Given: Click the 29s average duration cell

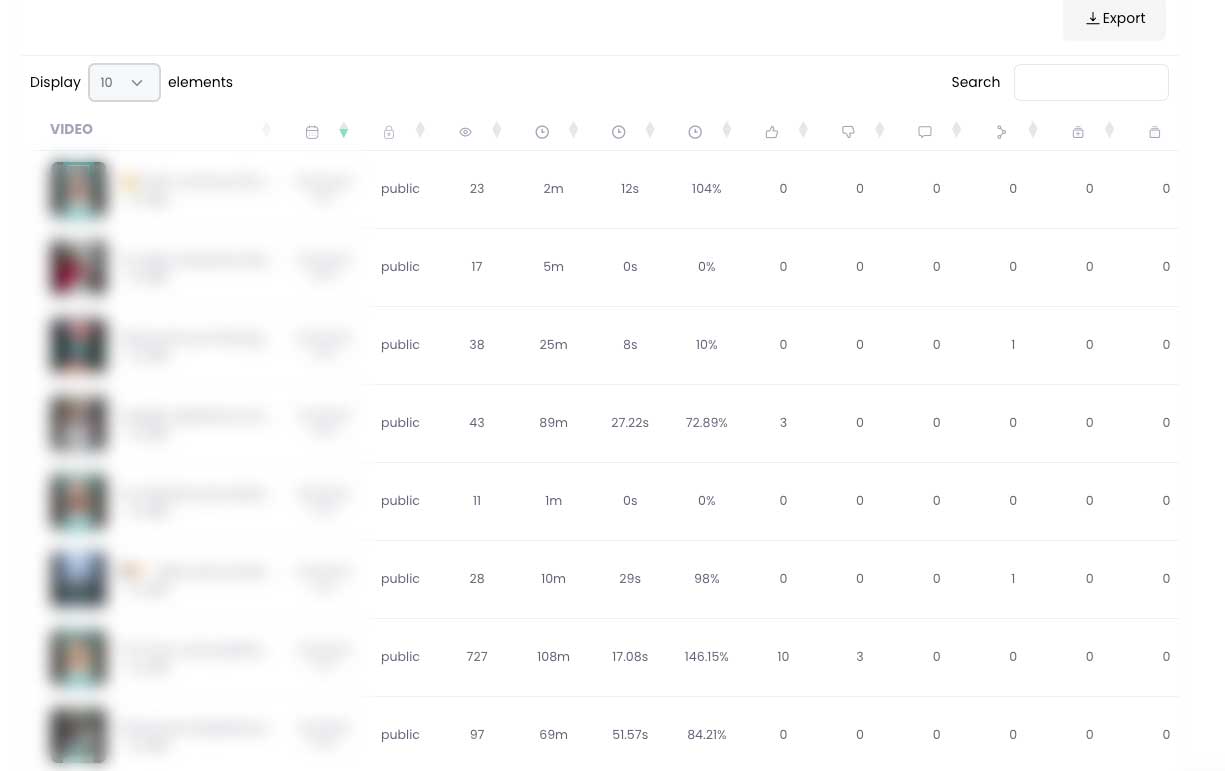Looking at the screenshot, I should pos(630,579).
